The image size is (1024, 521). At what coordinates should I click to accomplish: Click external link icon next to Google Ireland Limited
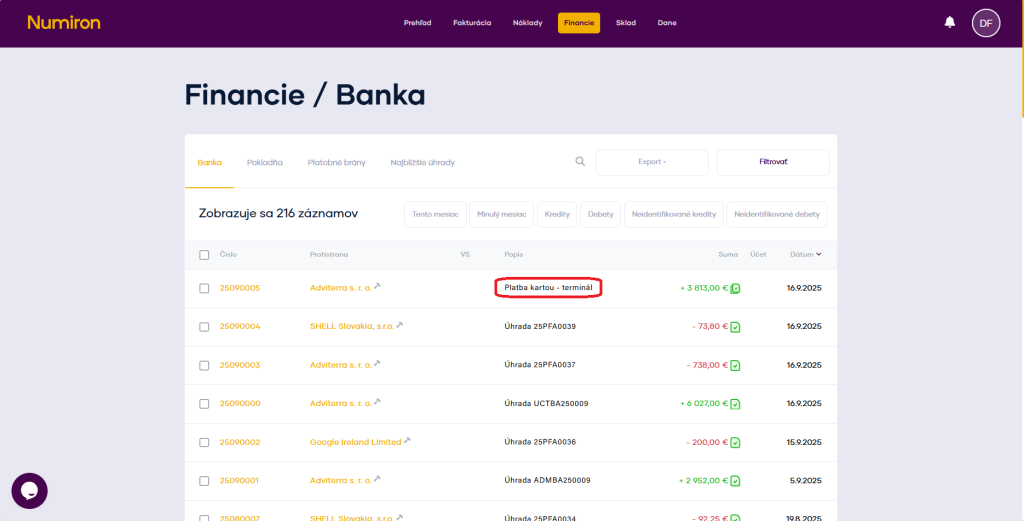tap(408, 441)
